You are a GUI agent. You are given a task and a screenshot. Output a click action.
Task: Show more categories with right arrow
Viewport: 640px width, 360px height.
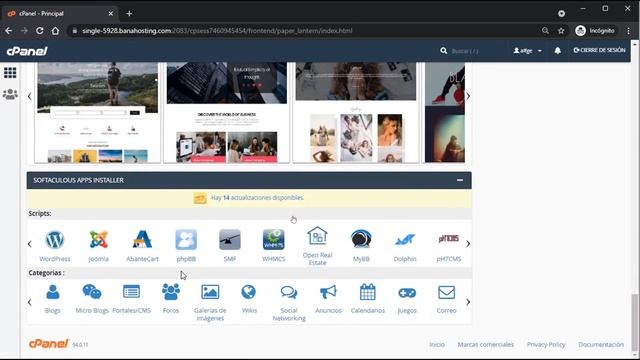(468, 302)
